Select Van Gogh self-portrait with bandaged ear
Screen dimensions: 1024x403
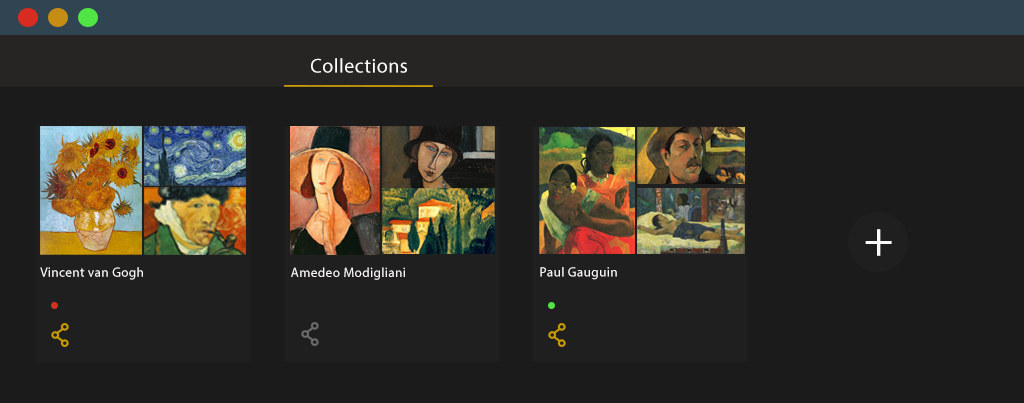click(x=195, y=221)
